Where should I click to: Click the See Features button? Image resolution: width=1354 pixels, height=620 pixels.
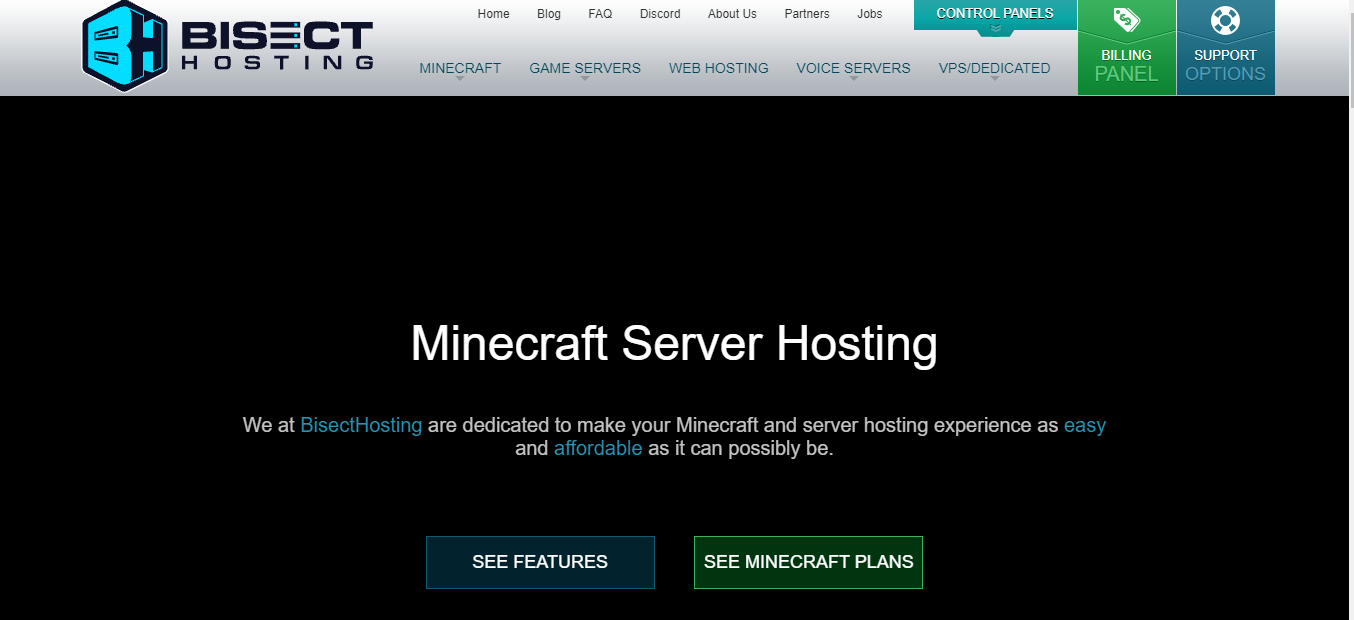[540, 562]
